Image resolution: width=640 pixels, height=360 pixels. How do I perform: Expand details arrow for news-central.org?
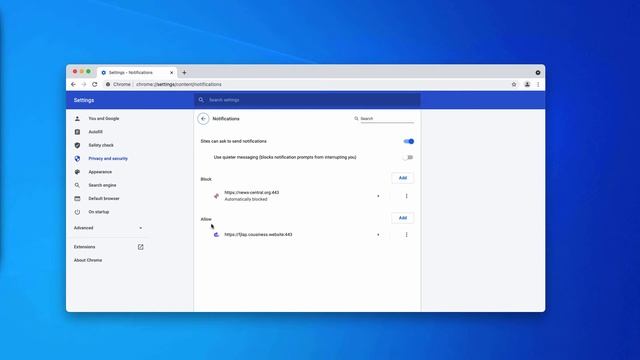pos(378,196)
